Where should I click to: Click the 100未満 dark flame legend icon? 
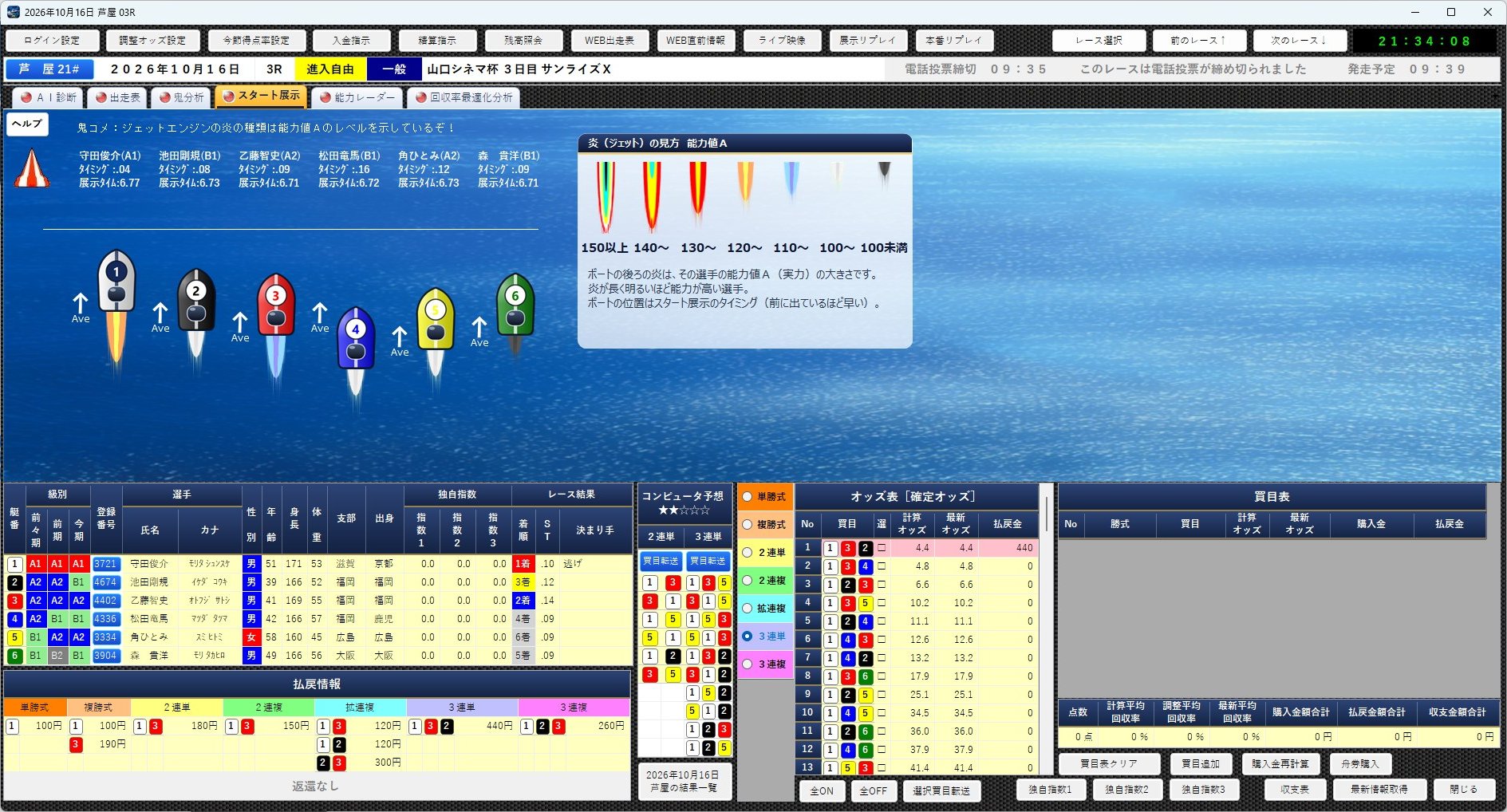(884, 174)
